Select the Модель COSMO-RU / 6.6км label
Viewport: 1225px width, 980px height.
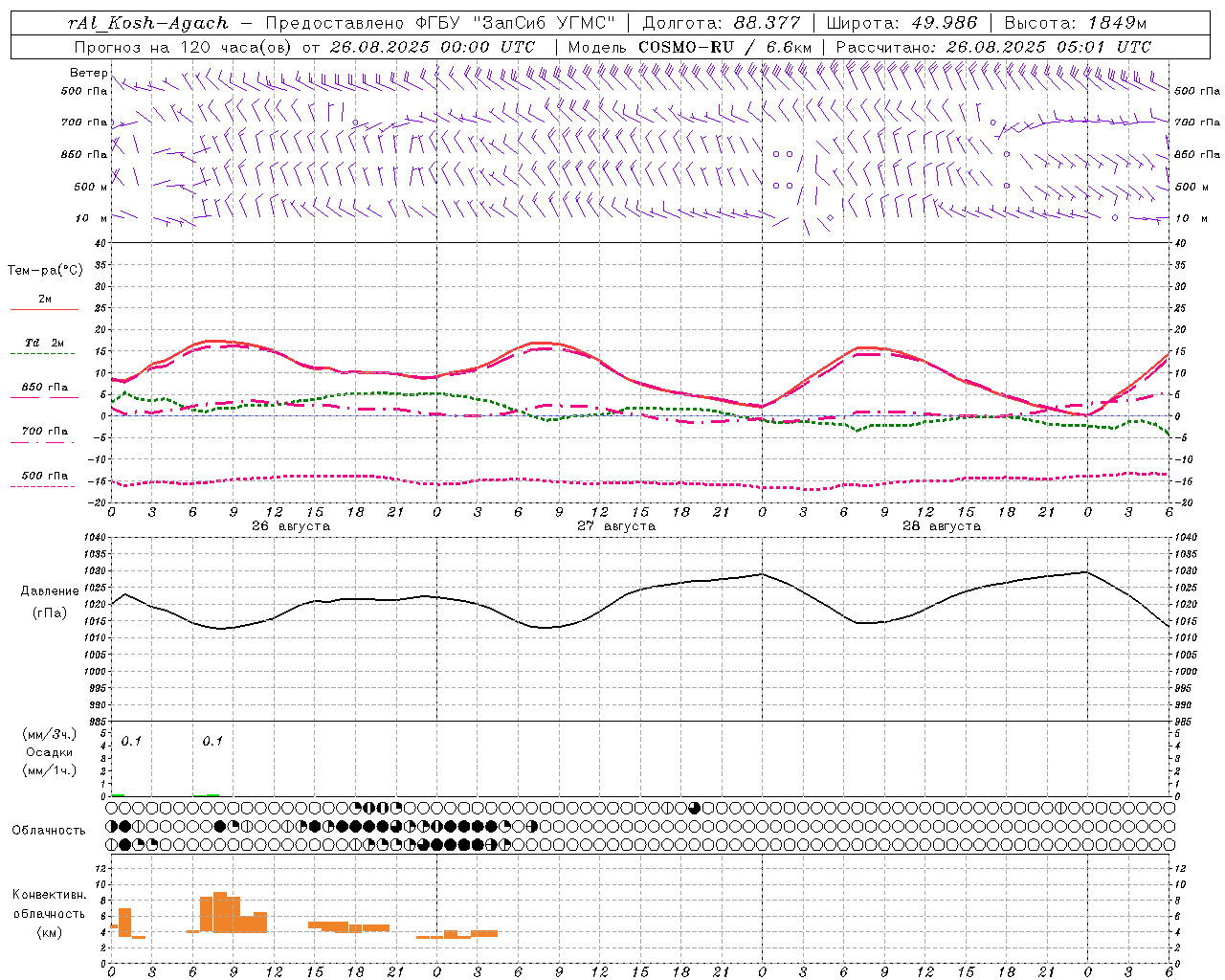pos(690,47)
